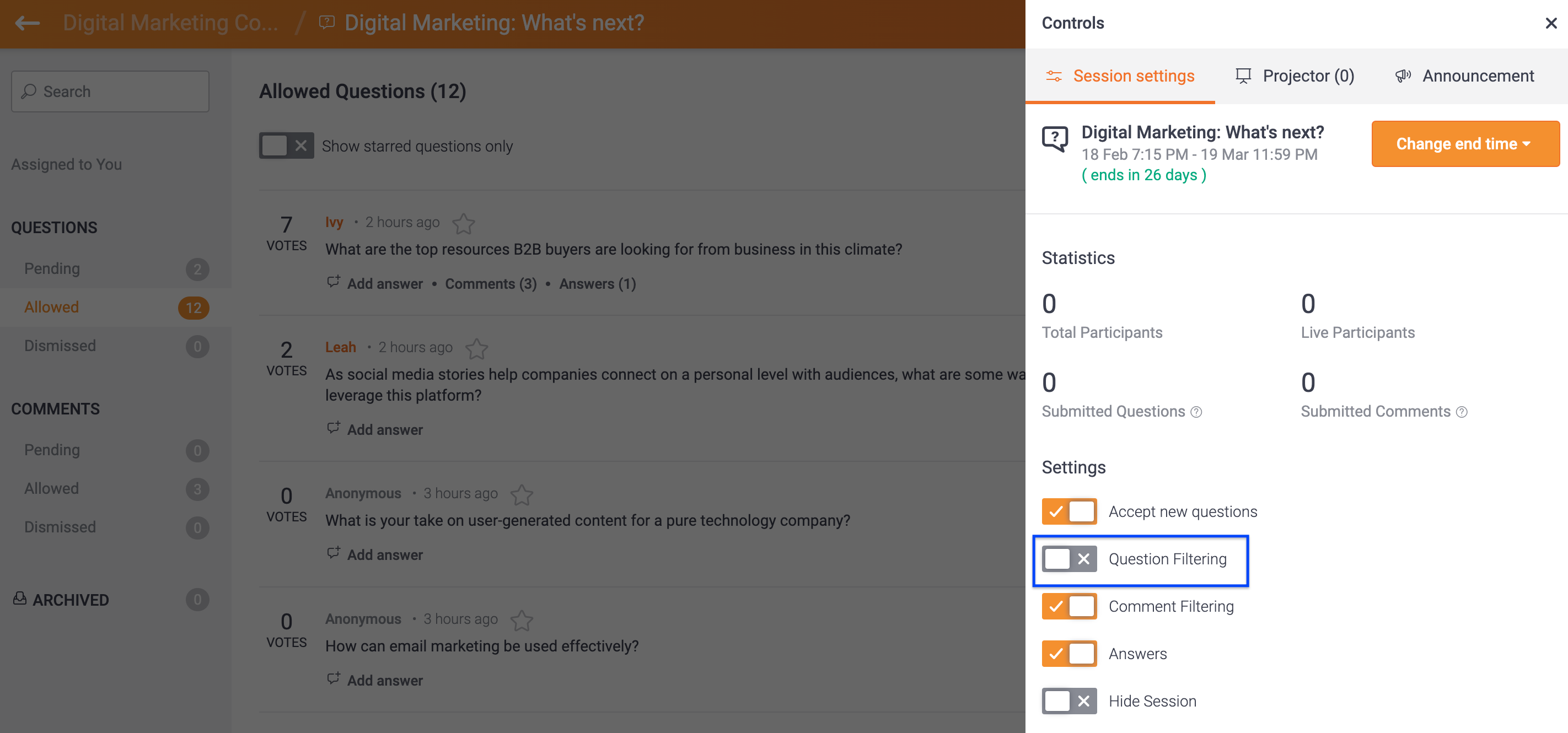Click the search magnifier icon

[29, 91]
